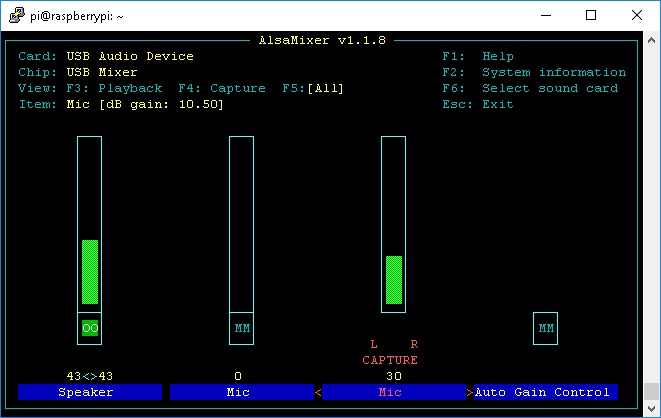661x418 pixels.
Task: Select the Auto Gain Control label
Action: coord(546,392)
